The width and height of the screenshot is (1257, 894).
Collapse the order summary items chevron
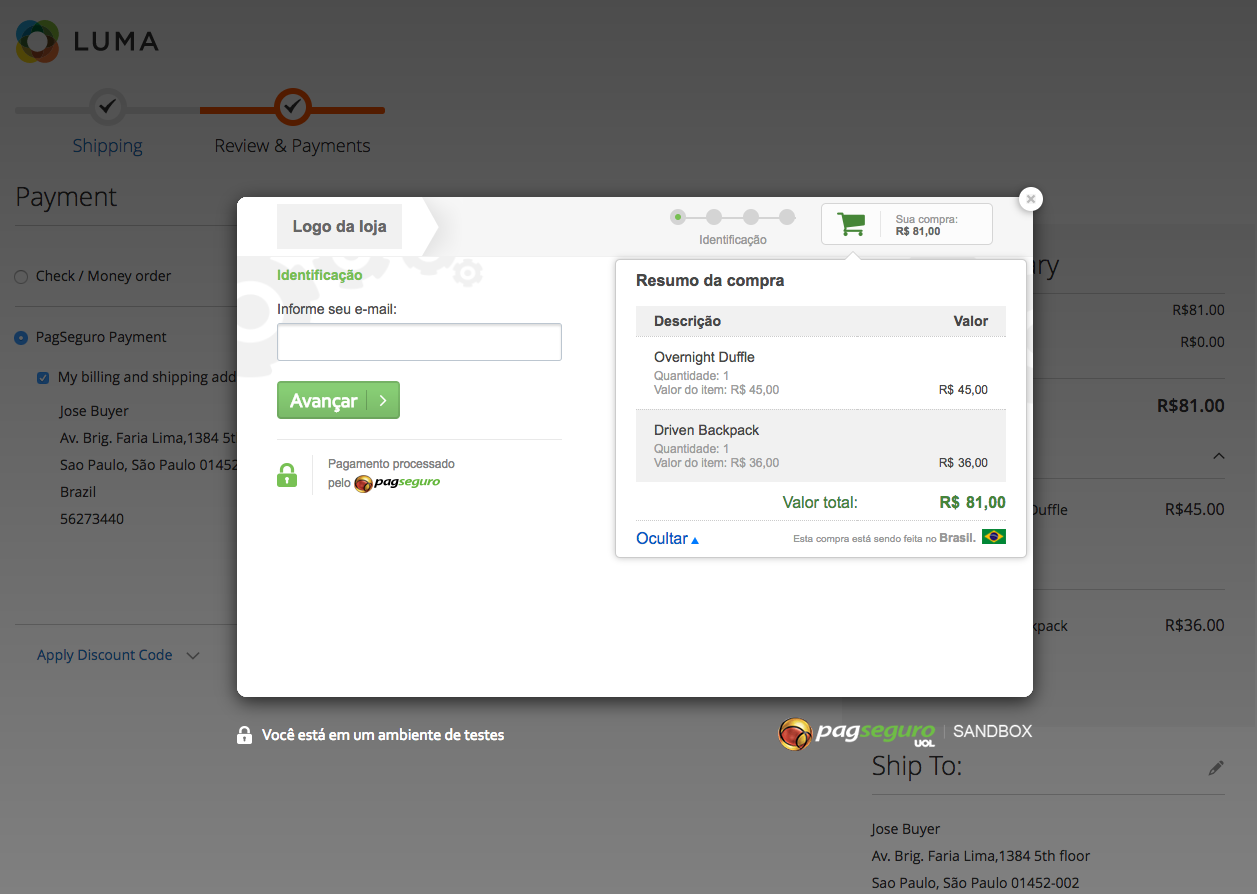point(1218,456)
